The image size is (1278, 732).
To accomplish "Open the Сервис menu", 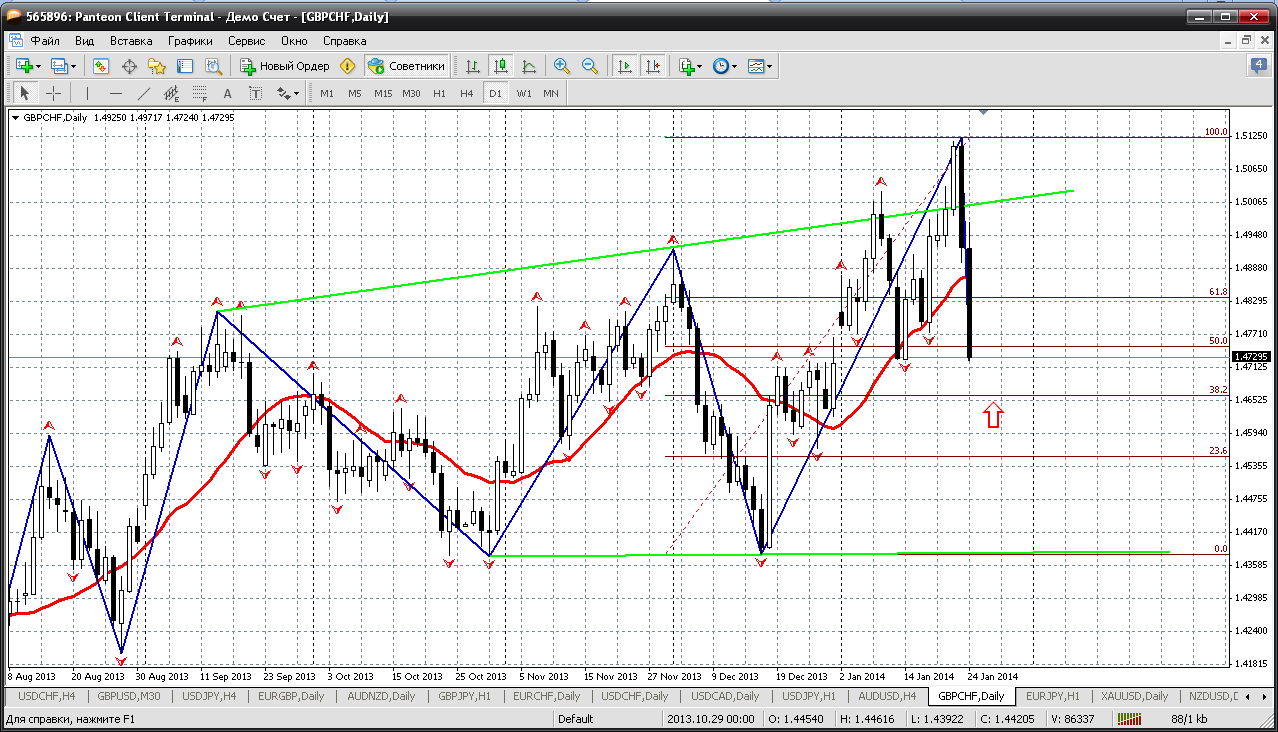I will click(246, 41).
